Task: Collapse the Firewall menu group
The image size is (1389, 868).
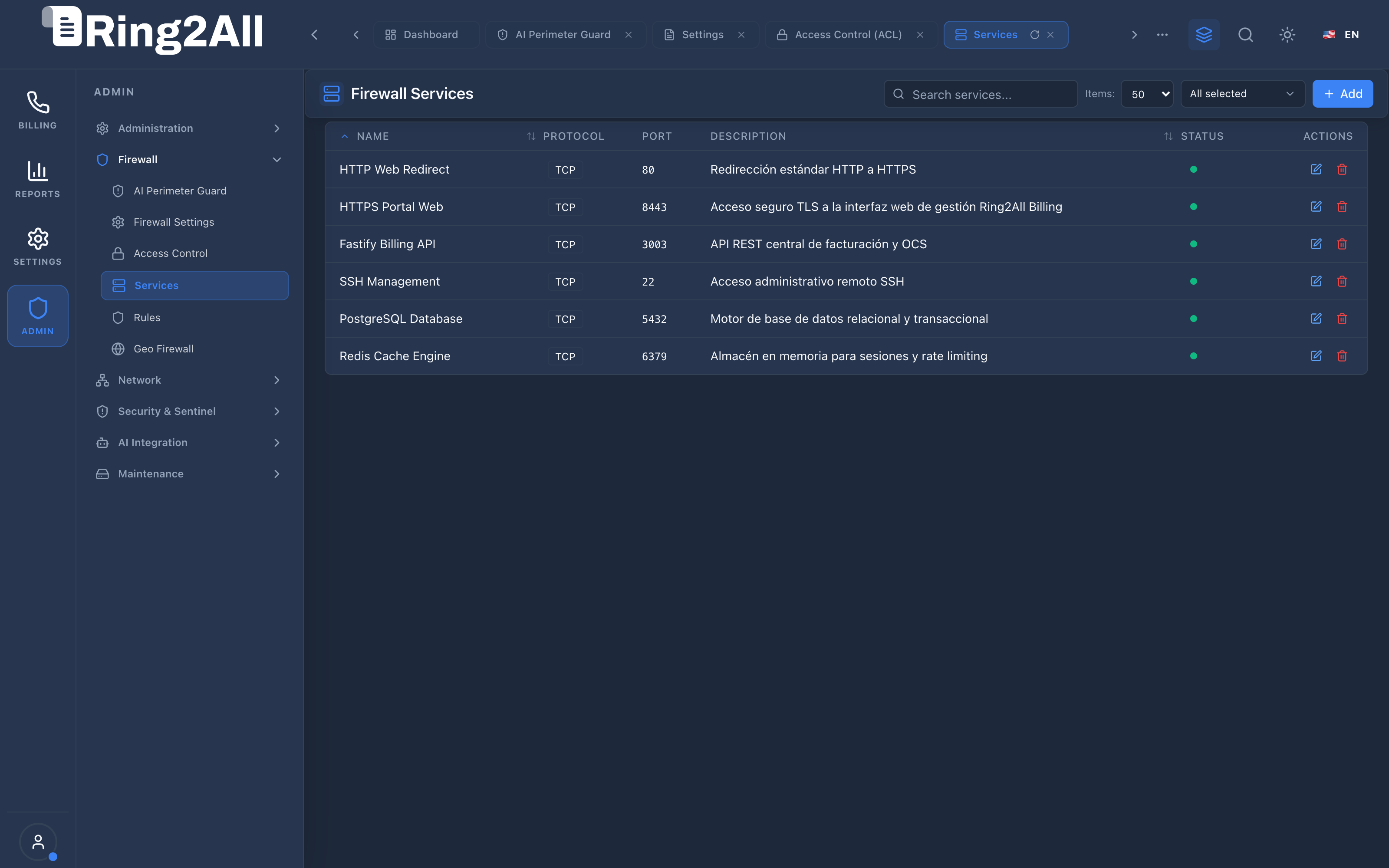Action: [x=189, y=160]
